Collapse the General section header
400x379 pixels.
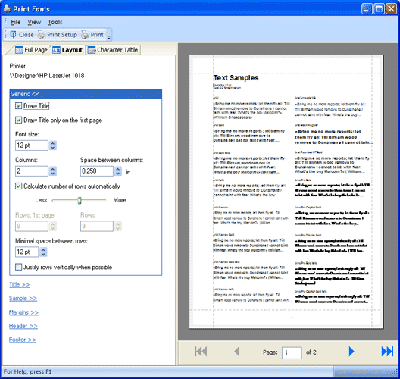tap(86, 94)
